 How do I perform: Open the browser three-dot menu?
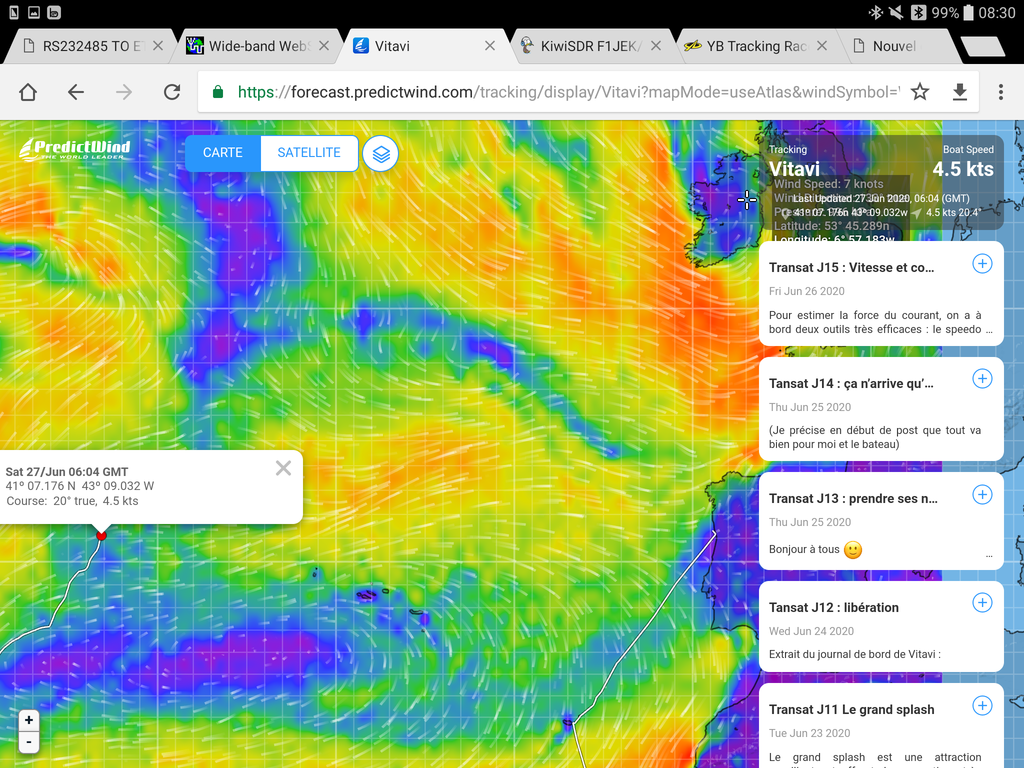[1000, 92]
